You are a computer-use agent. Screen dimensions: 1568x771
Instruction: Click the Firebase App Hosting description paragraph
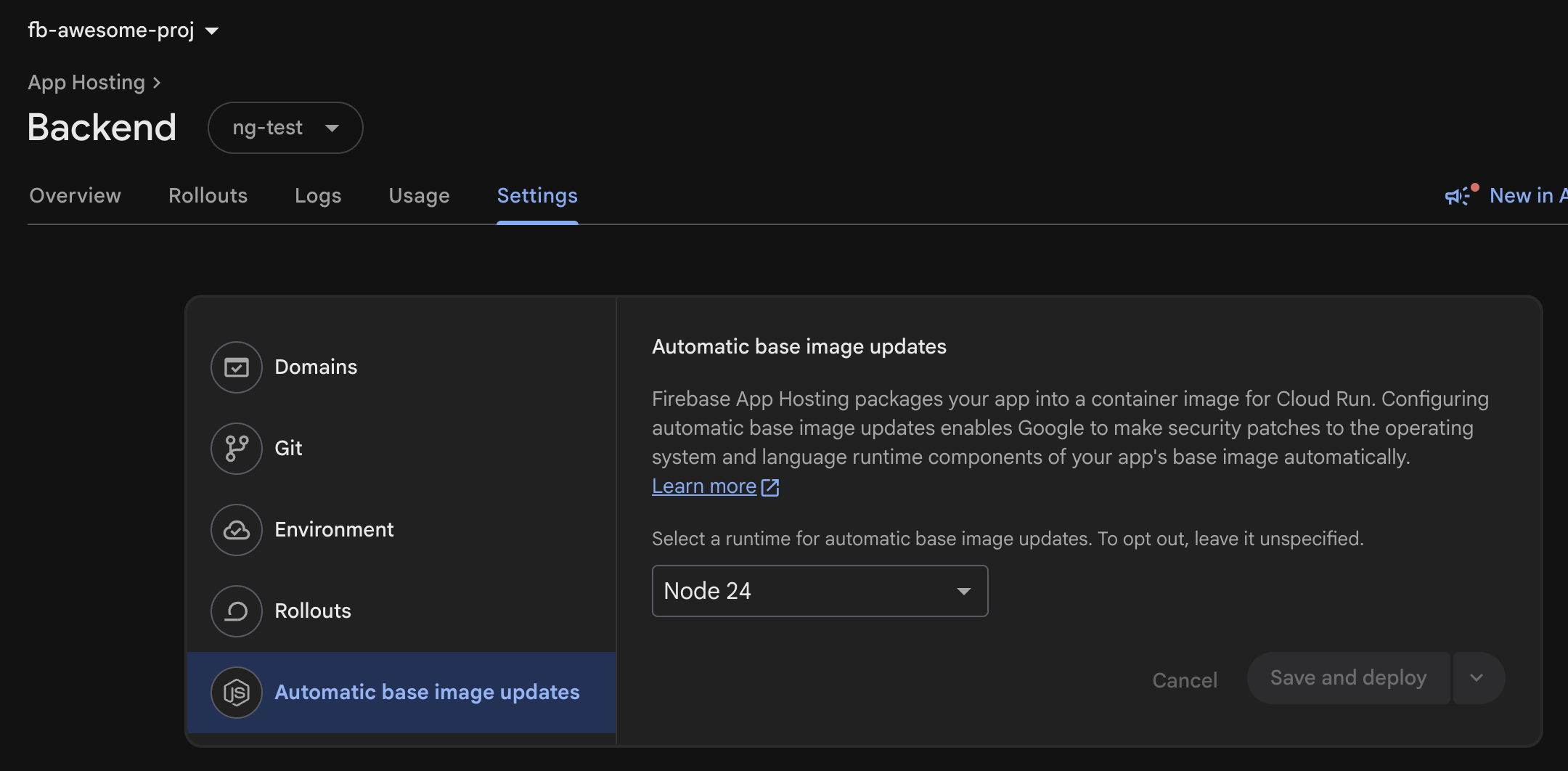(x=1070, y=428)
